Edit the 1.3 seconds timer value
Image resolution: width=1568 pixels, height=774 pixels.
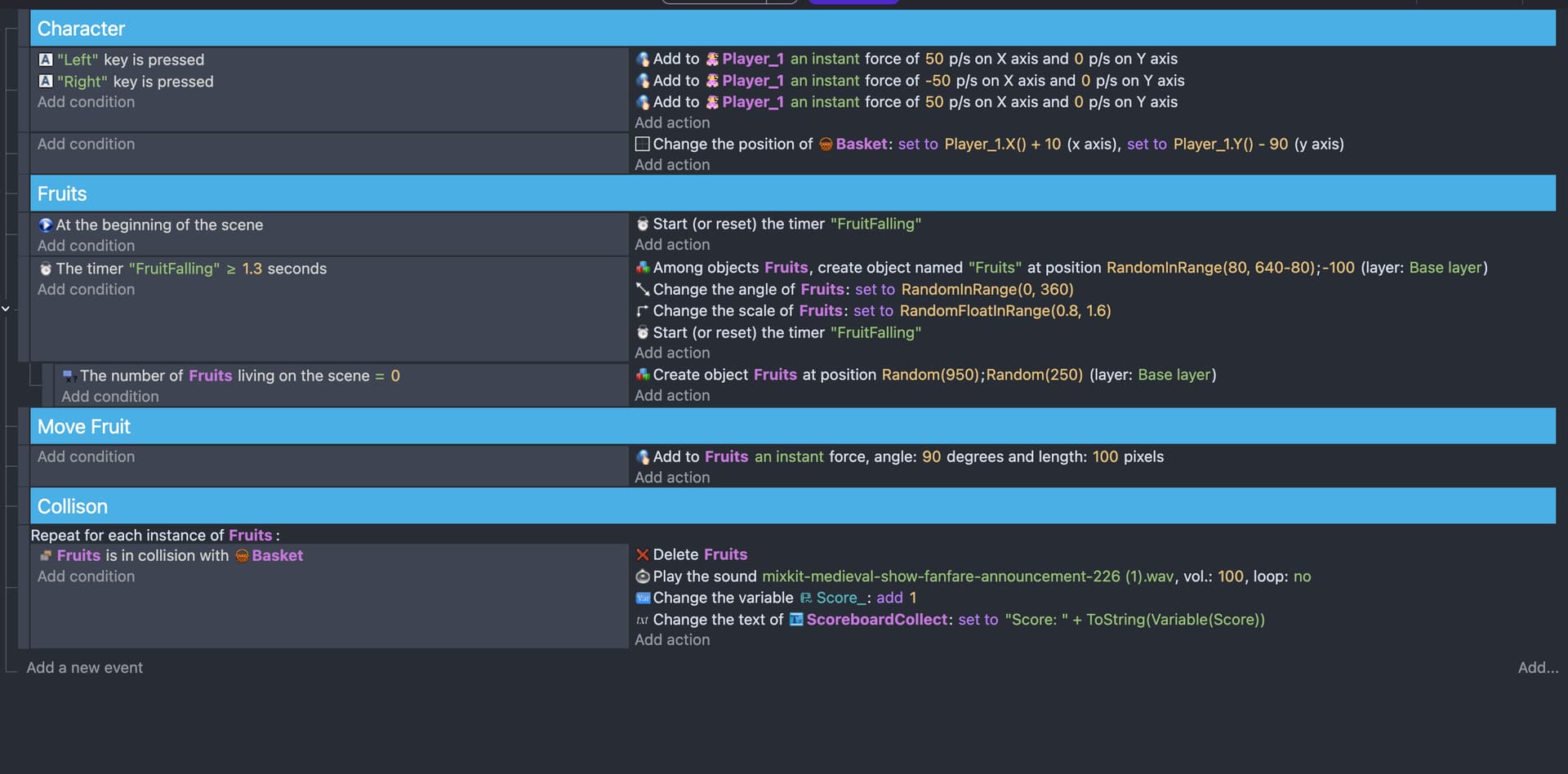click(x=252, y=269)
